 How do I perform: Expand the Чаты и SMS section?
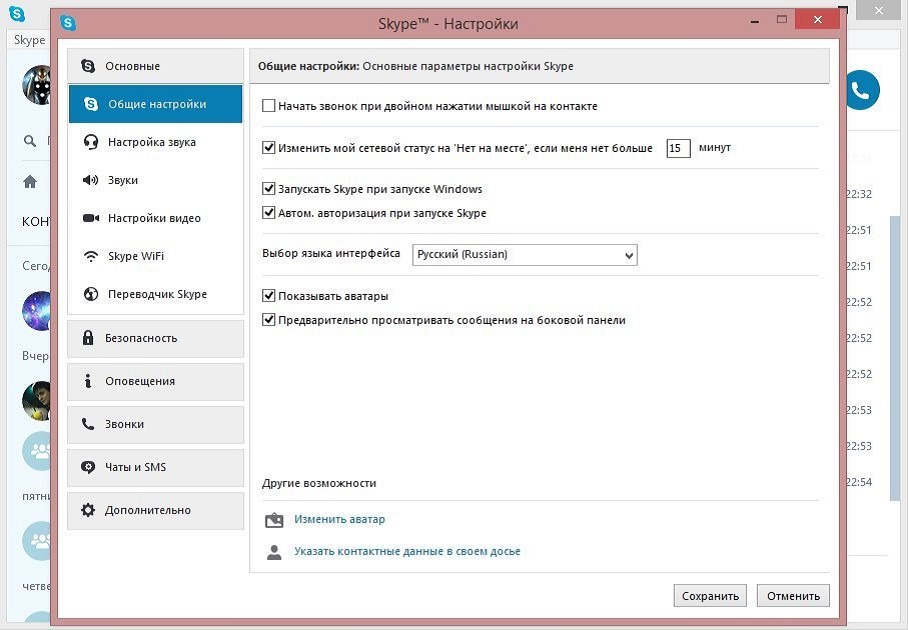[x=156, y=467]
